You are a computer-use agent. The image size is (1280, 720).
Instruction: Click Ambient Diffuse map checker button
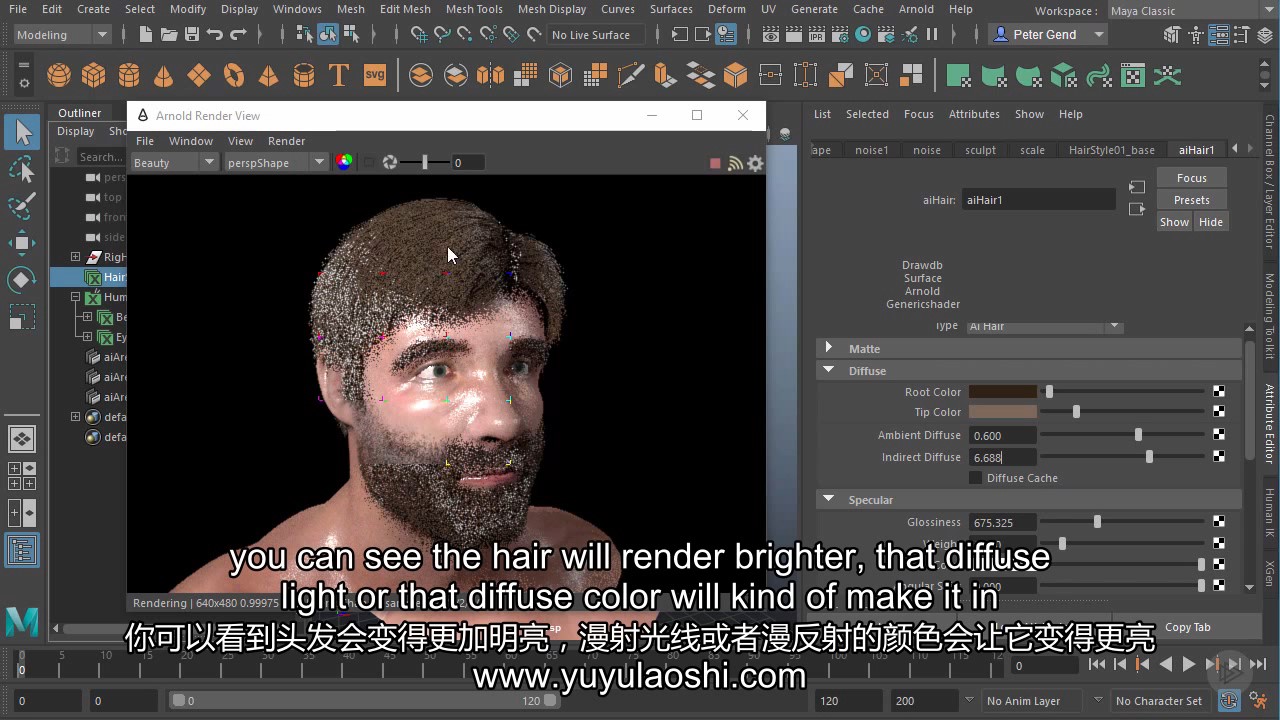pos(1219,435)
